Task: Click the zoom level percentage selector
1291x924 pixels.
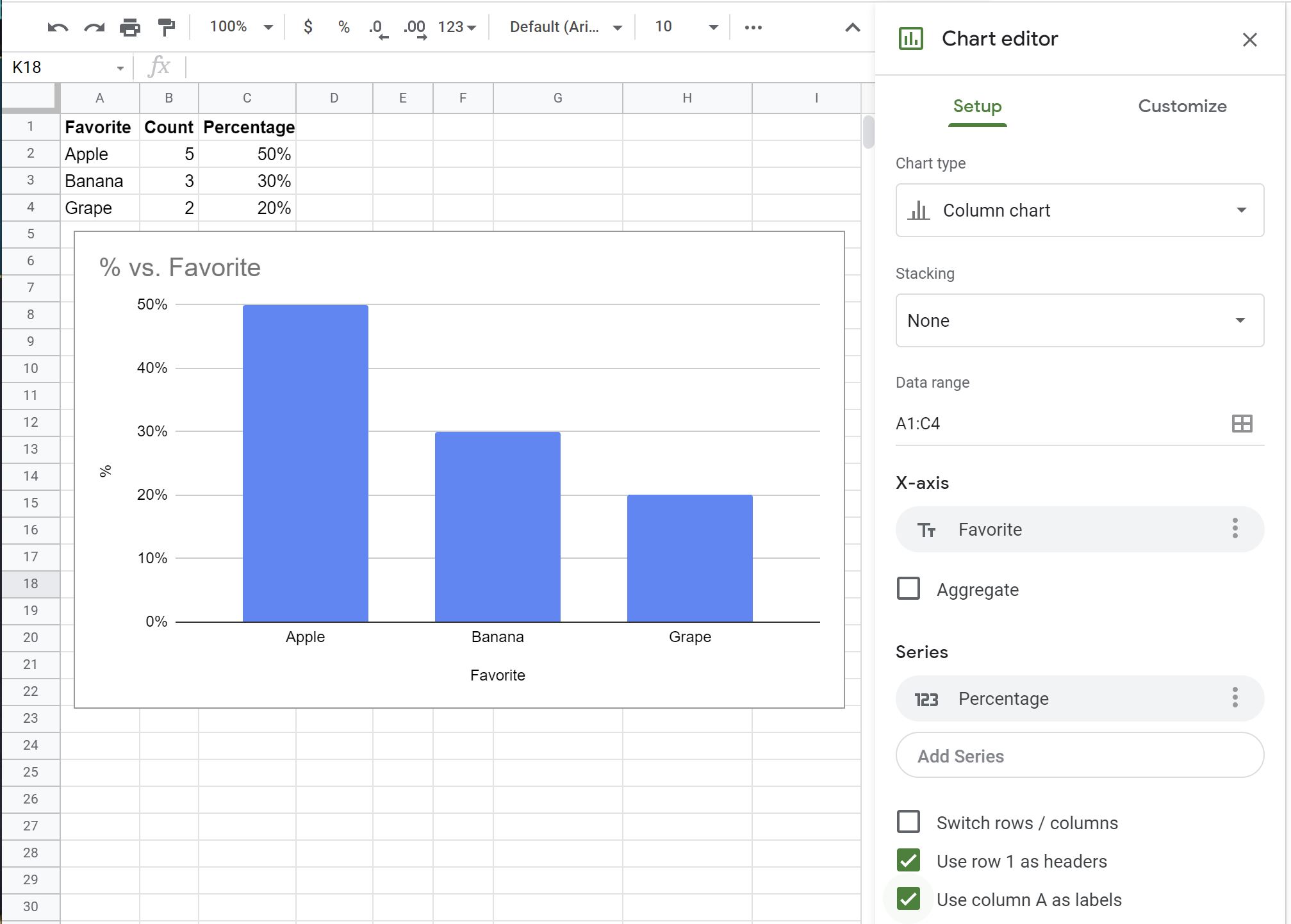Action: pos(234,26)
